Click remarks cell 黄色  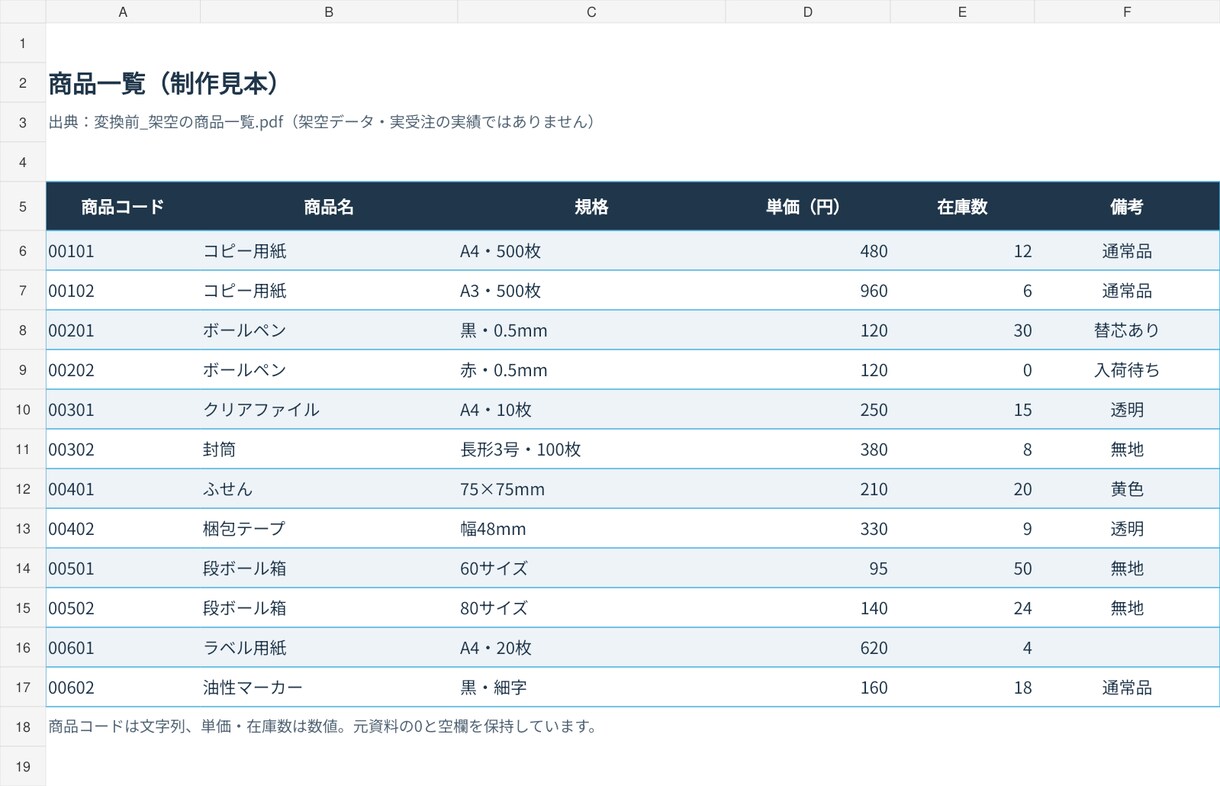tap(1127, 489)
